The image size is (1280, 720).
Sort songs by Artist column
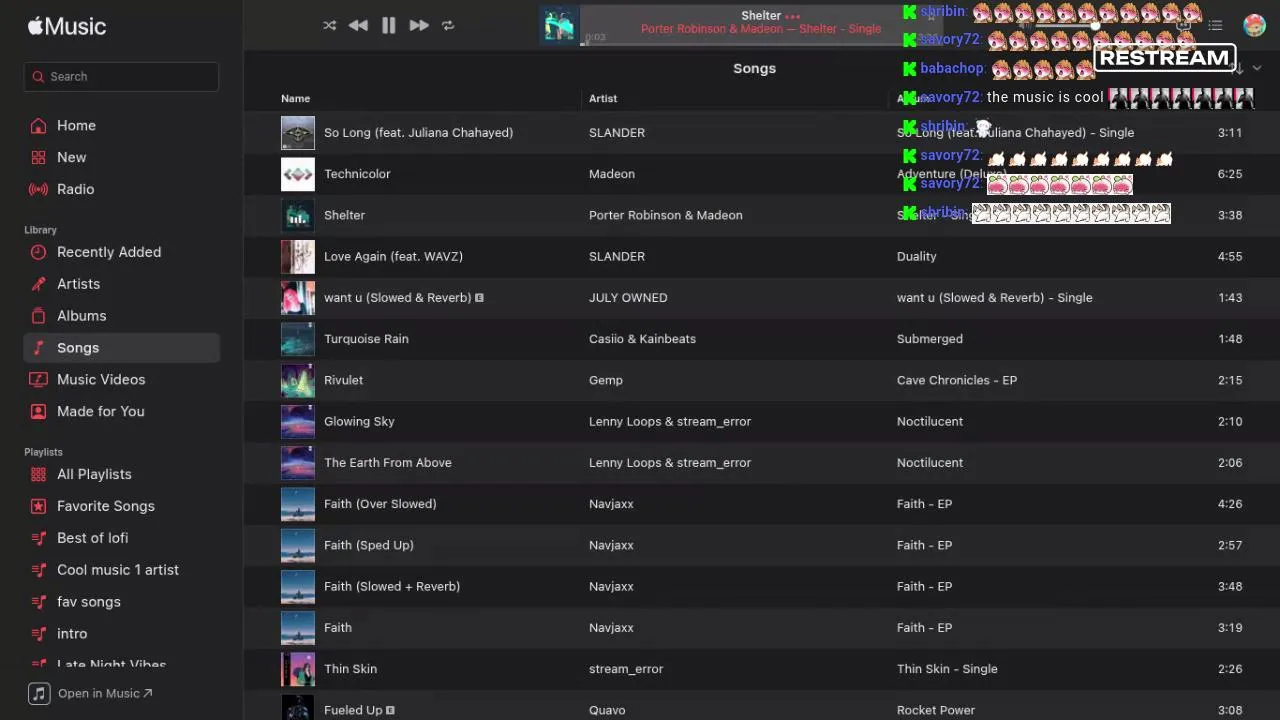click(603, 98)
